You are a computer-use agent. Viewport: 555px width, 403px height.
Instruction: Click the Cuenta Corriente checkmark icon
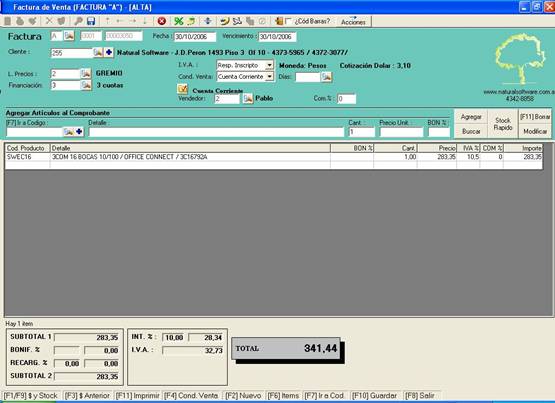[183, 89]
